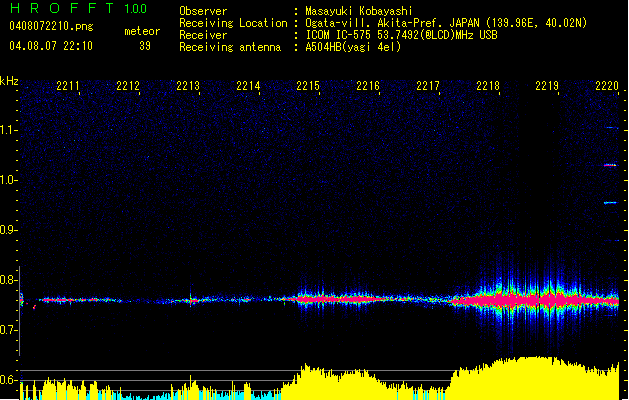629x400 pixels.
Task: Click the 1.0.0 version number
Action: tap(135, 8)
